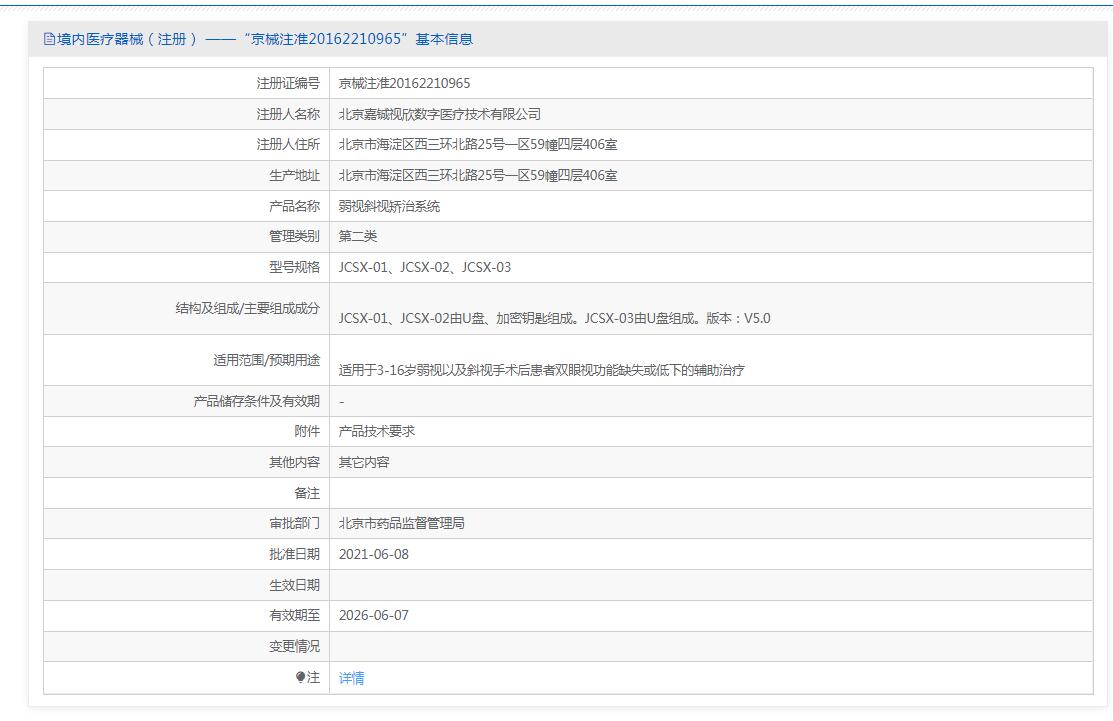Select registration number 京械注准20162210965 value
This screenshot has height=721, width=1113.
coord(405,84)
